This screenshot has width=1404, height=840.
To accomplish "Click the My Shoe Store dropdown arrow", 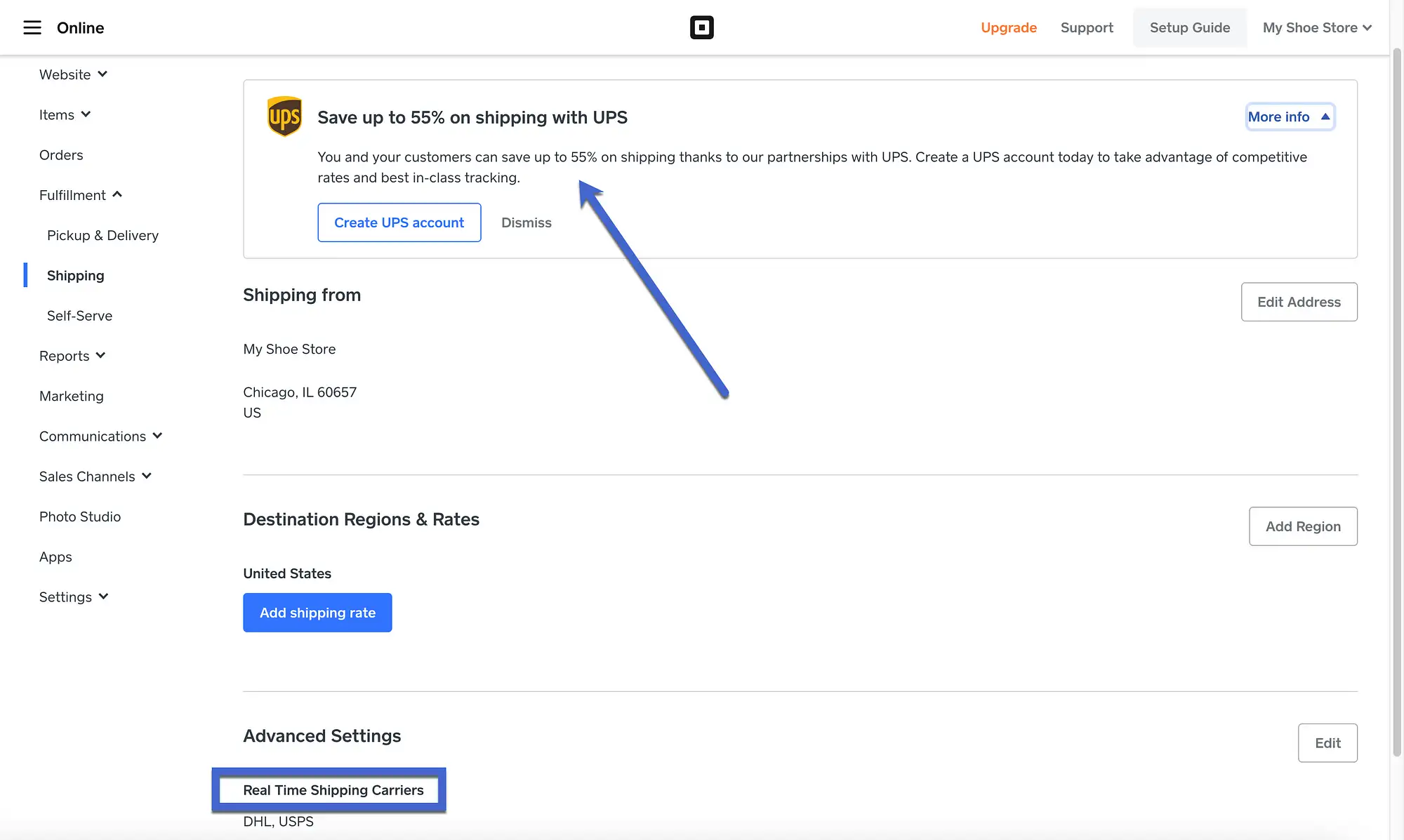I will click(x=1370, y=27).
